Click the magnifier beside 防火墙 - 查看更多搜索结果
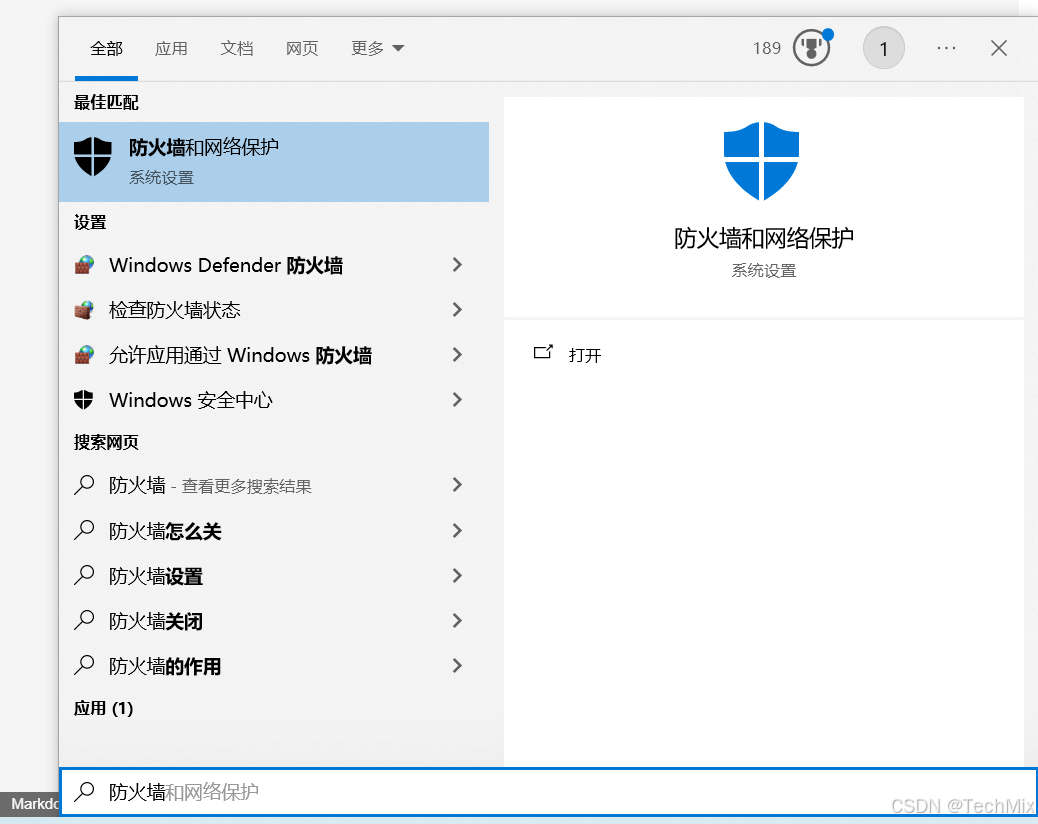This screenshot has width=1038, height=824. (84, 485)
